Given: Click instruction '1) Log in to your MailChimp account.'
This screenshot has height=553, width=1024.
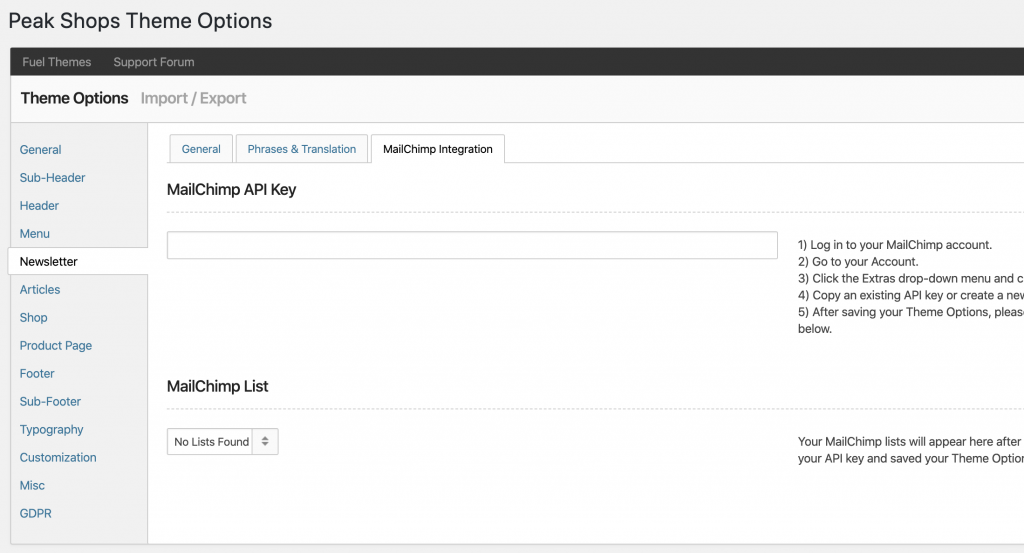Looking at the screenshot, I should [x=895, y=245].
